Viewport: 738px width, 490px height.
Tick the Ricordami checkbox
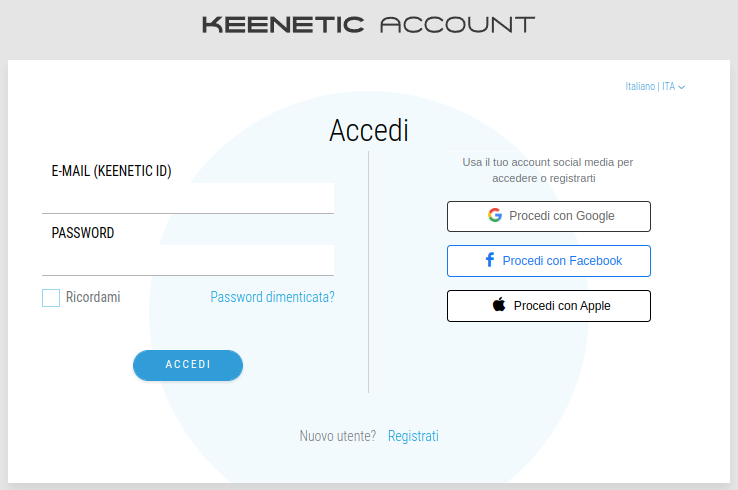[51, 297]
